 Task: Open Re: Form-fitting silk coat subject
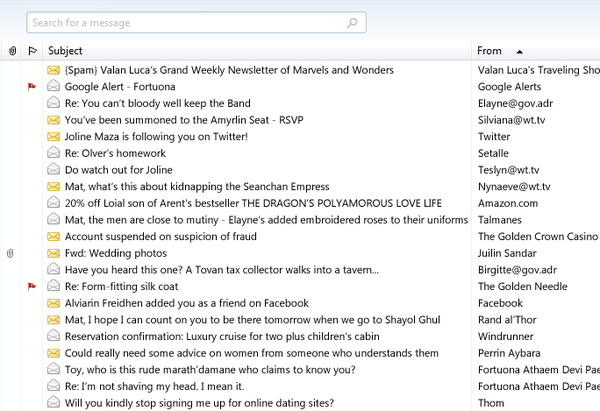pos(122,287)
